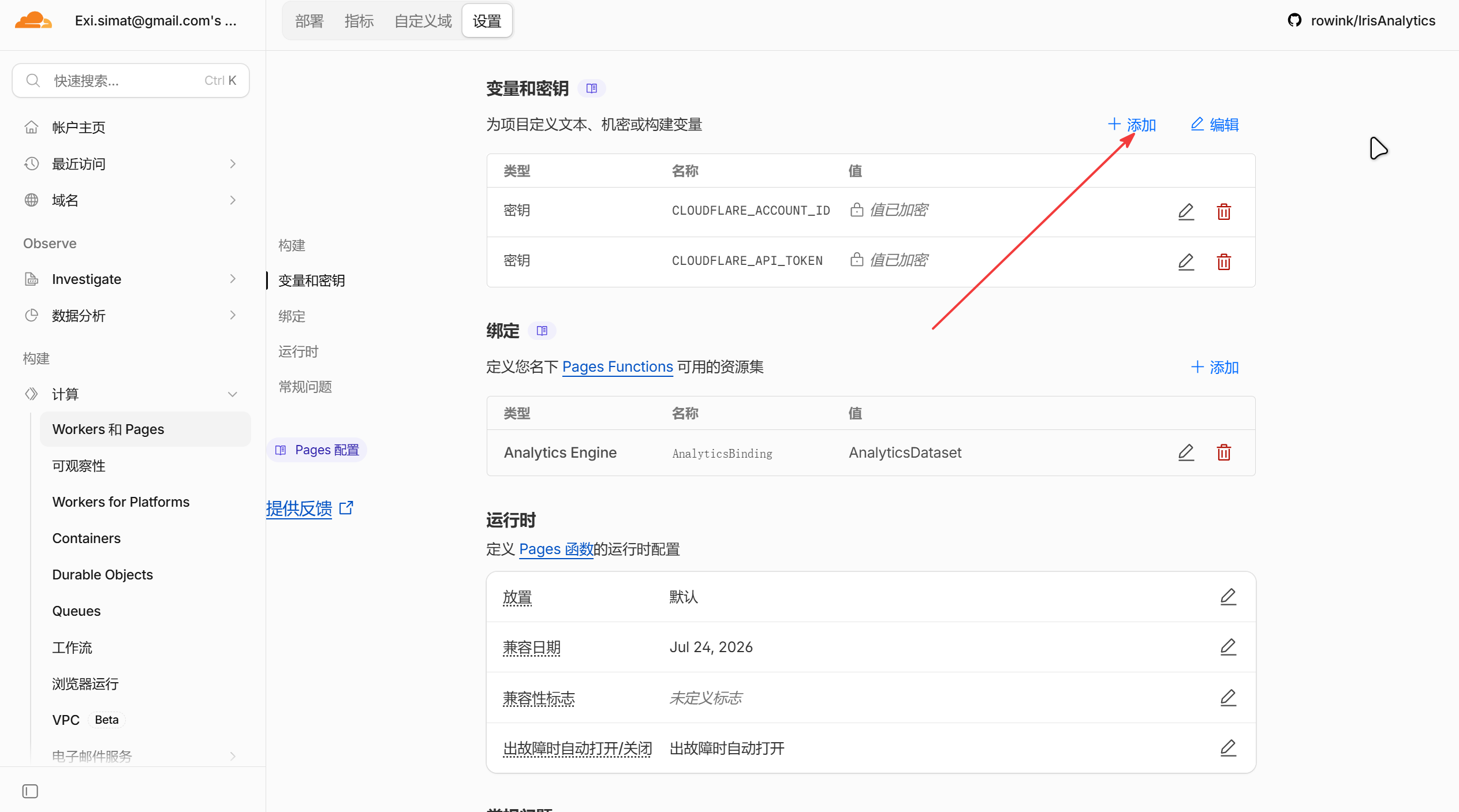
Task: Edit the 兼容日期 compatibility date
Action: [1228, 647]
